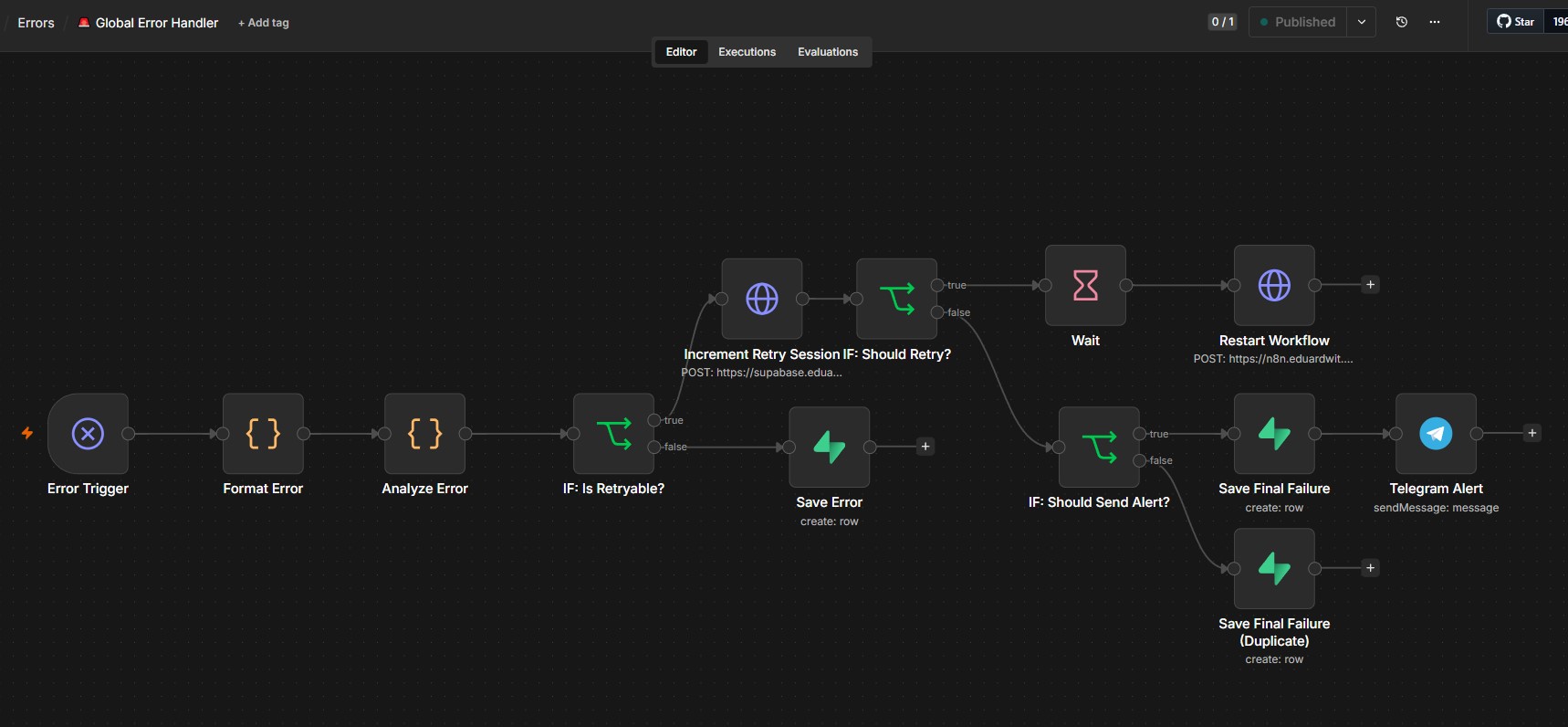Click the 'Error Trigger' node label
Viewport: 1568px width, 727px height.
[x=88, y=489]
